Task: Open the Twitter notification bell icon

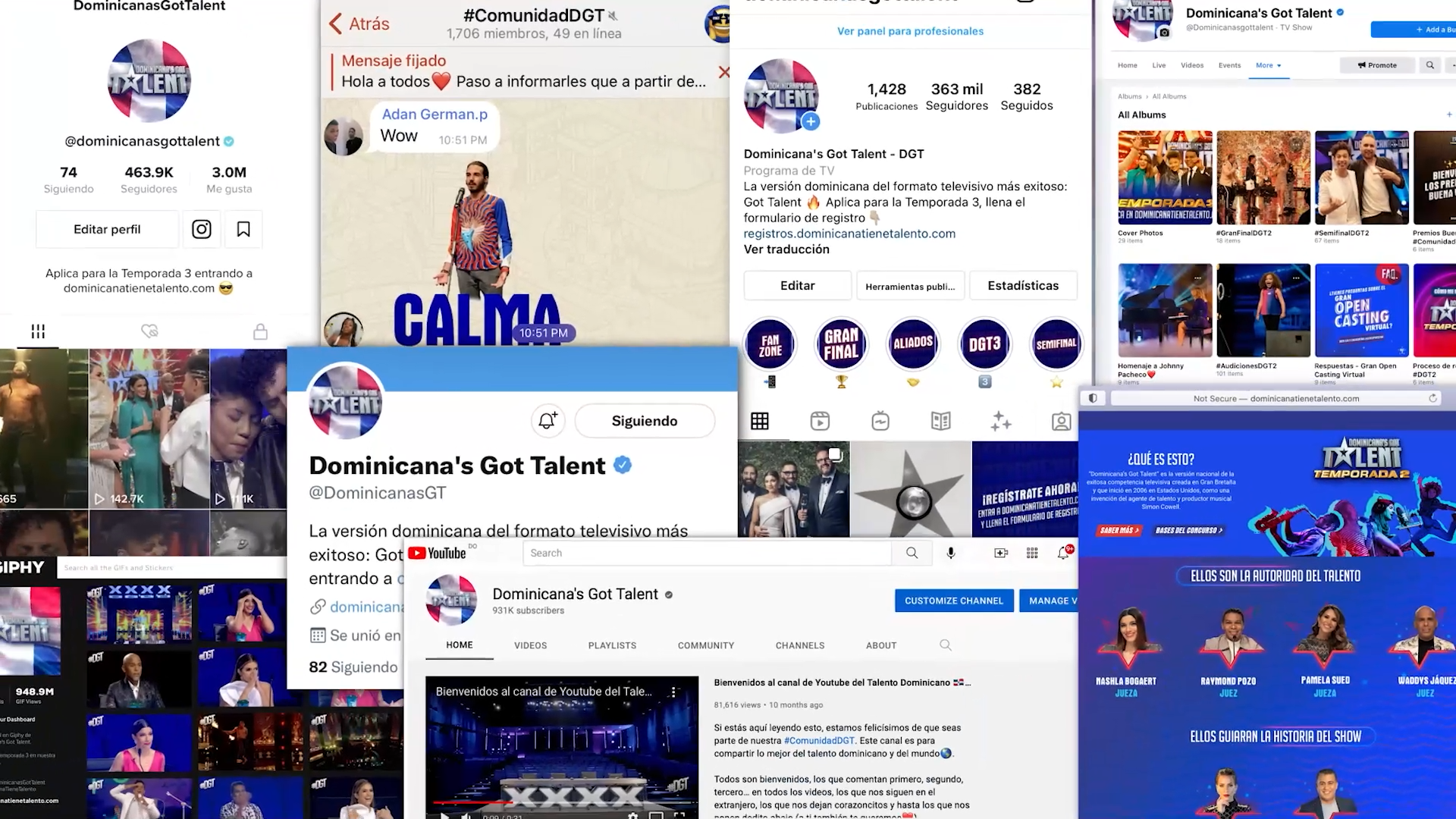Action: 548,420
